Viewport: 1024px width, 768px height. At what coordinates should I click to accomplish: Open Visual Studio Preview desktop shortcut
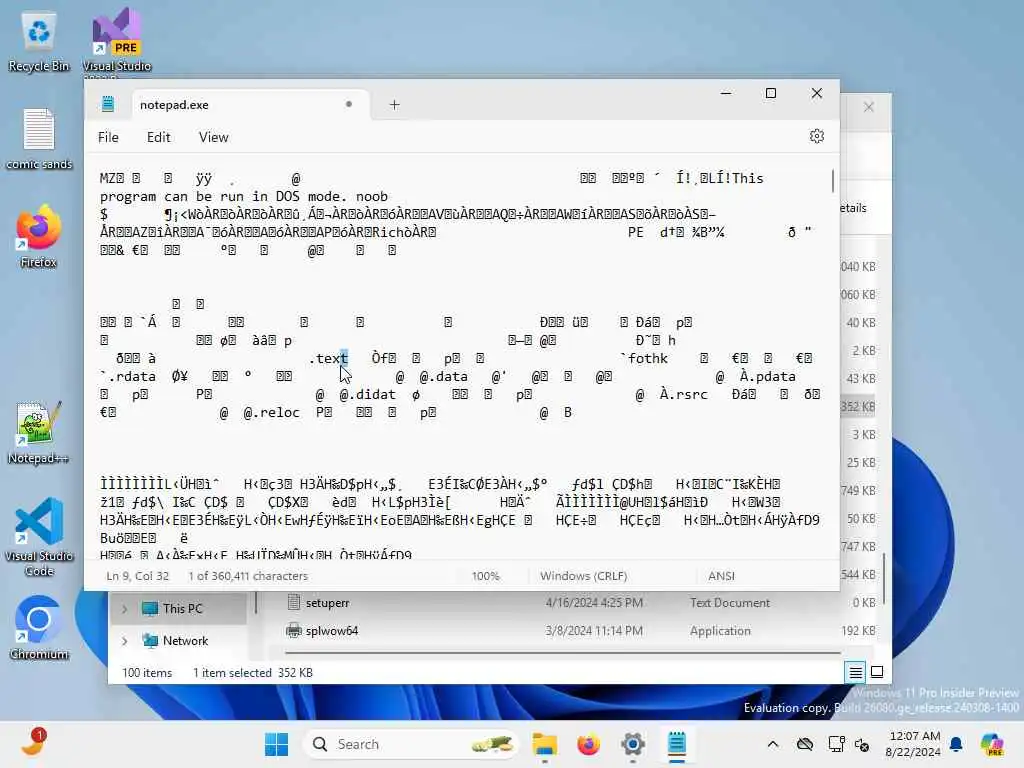(117, 42)
